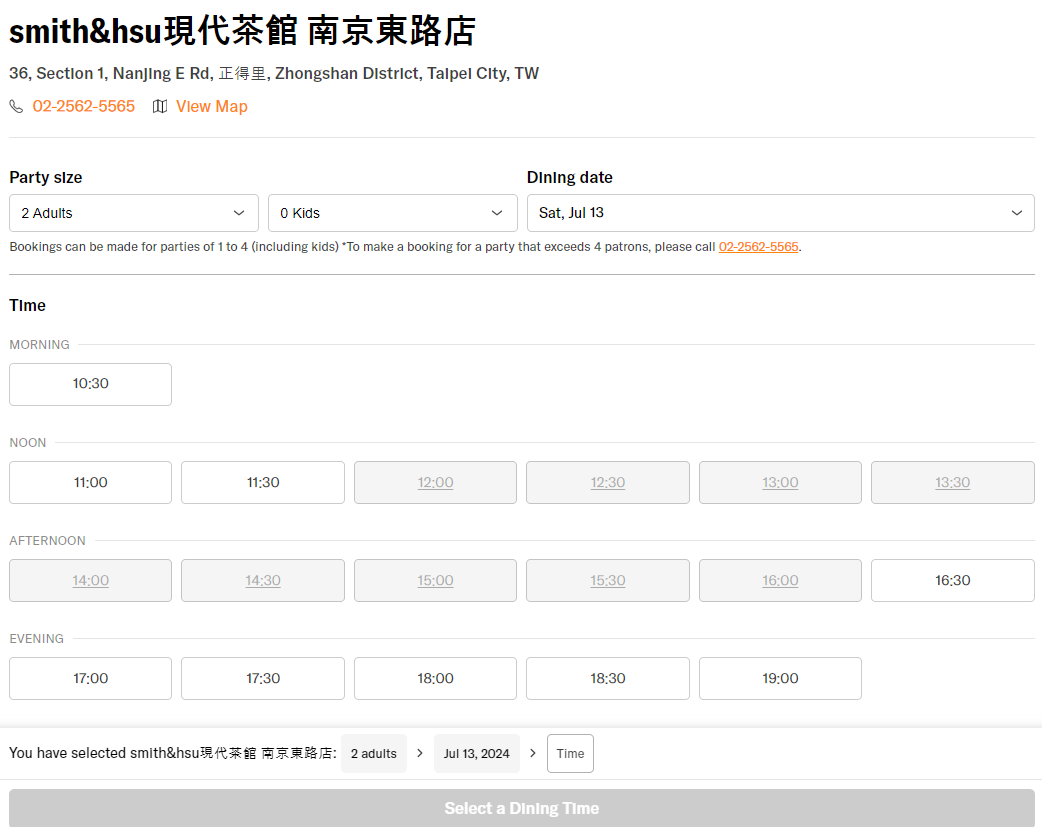Click the MORNING section label
This screenshot has width=1042, height=827.
39,345
